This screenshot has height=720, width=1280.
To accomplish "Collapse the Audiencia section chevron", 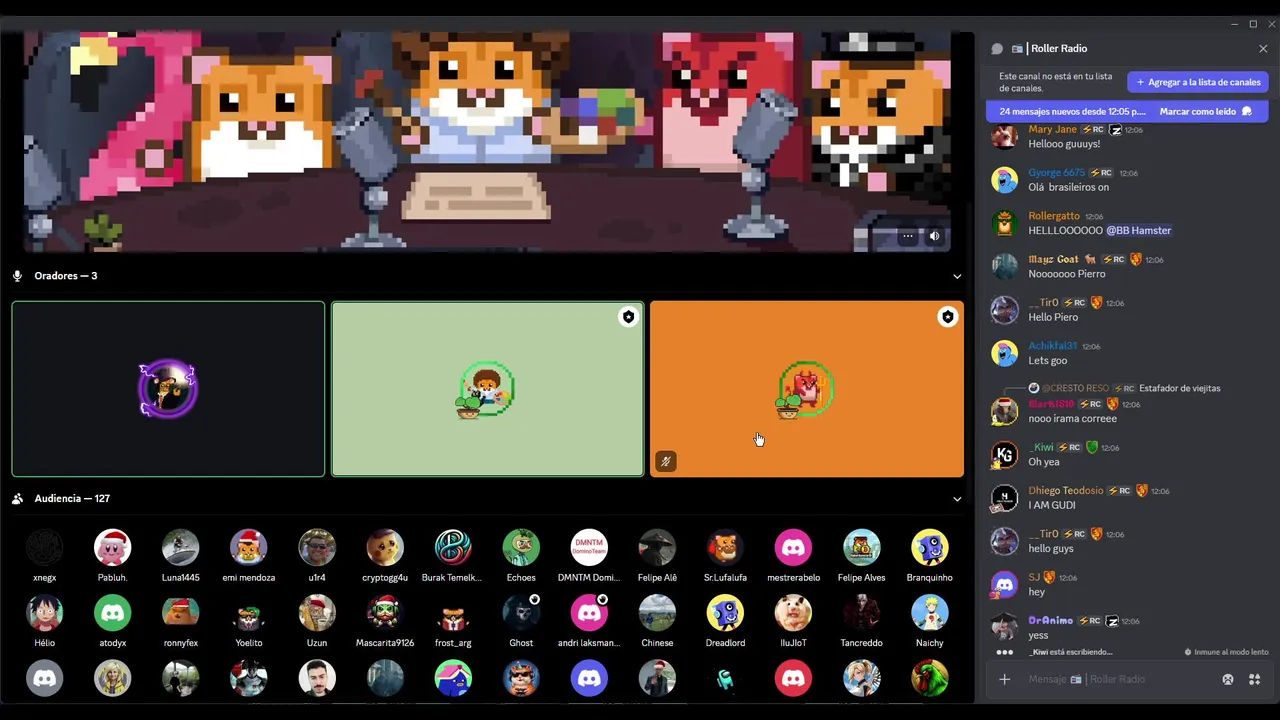I will [x=957, y=499].
